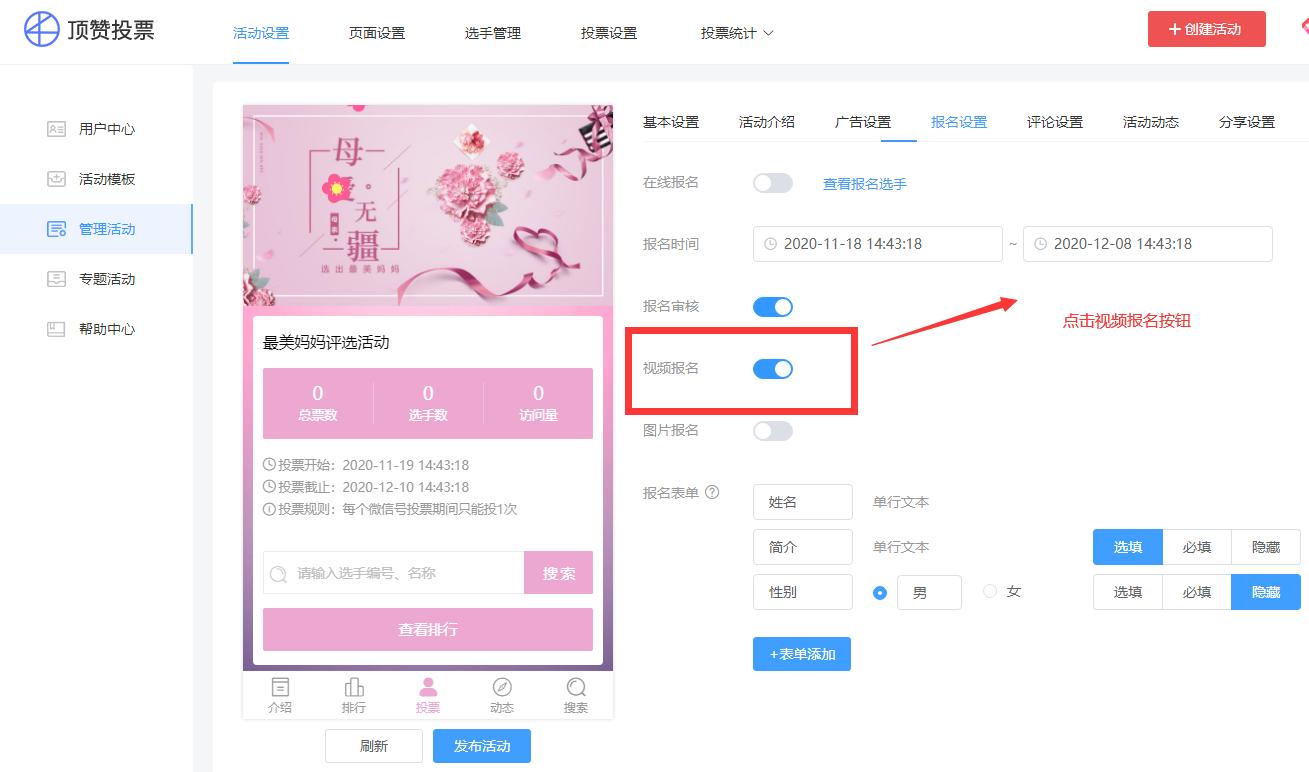The height and width of the screenshot is (772, 1309).
Task: Open the 基本设置 tab
Action: click(672, 121)
